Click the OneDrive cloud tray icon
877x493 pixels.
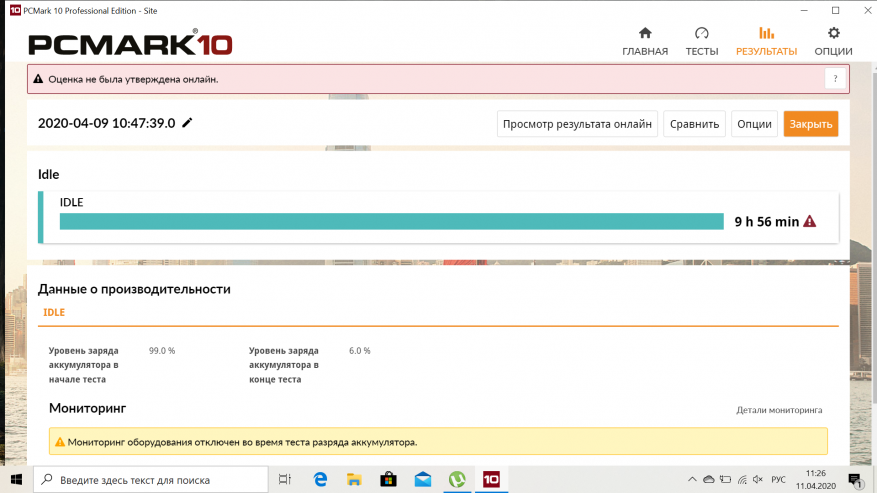pyautogui.click(x=709, y=480)
